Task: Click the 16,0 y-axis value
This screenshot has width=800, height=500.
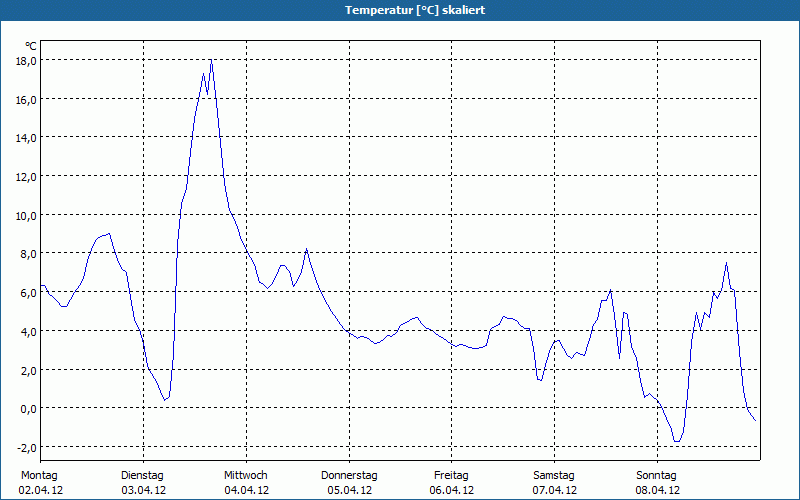Action: (26, 99)
